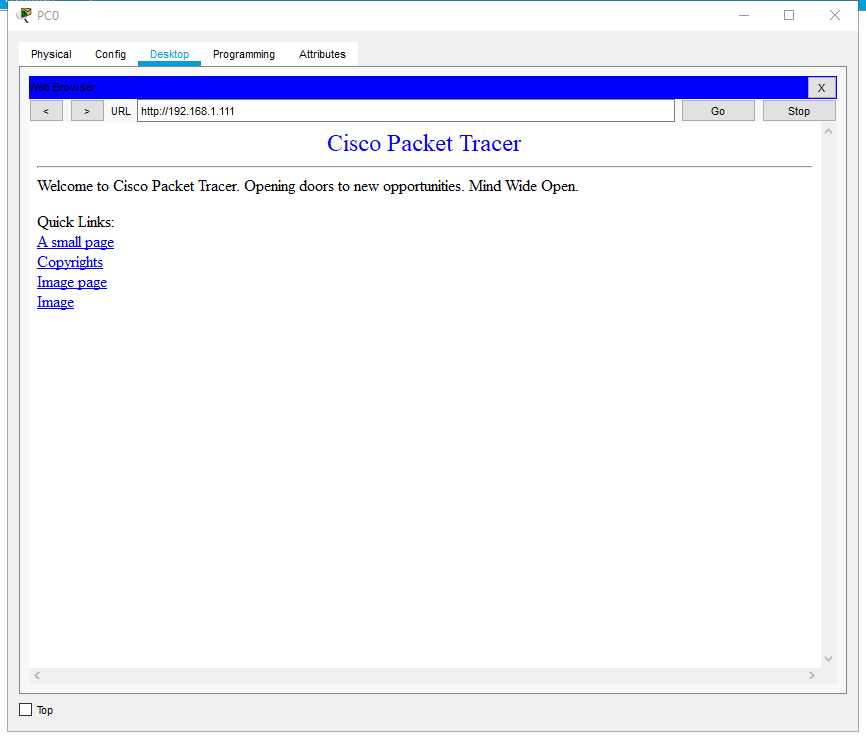Viewport: 866px width, 739px height.
Task: Open the Copyrights link
Action: point(70,262)
